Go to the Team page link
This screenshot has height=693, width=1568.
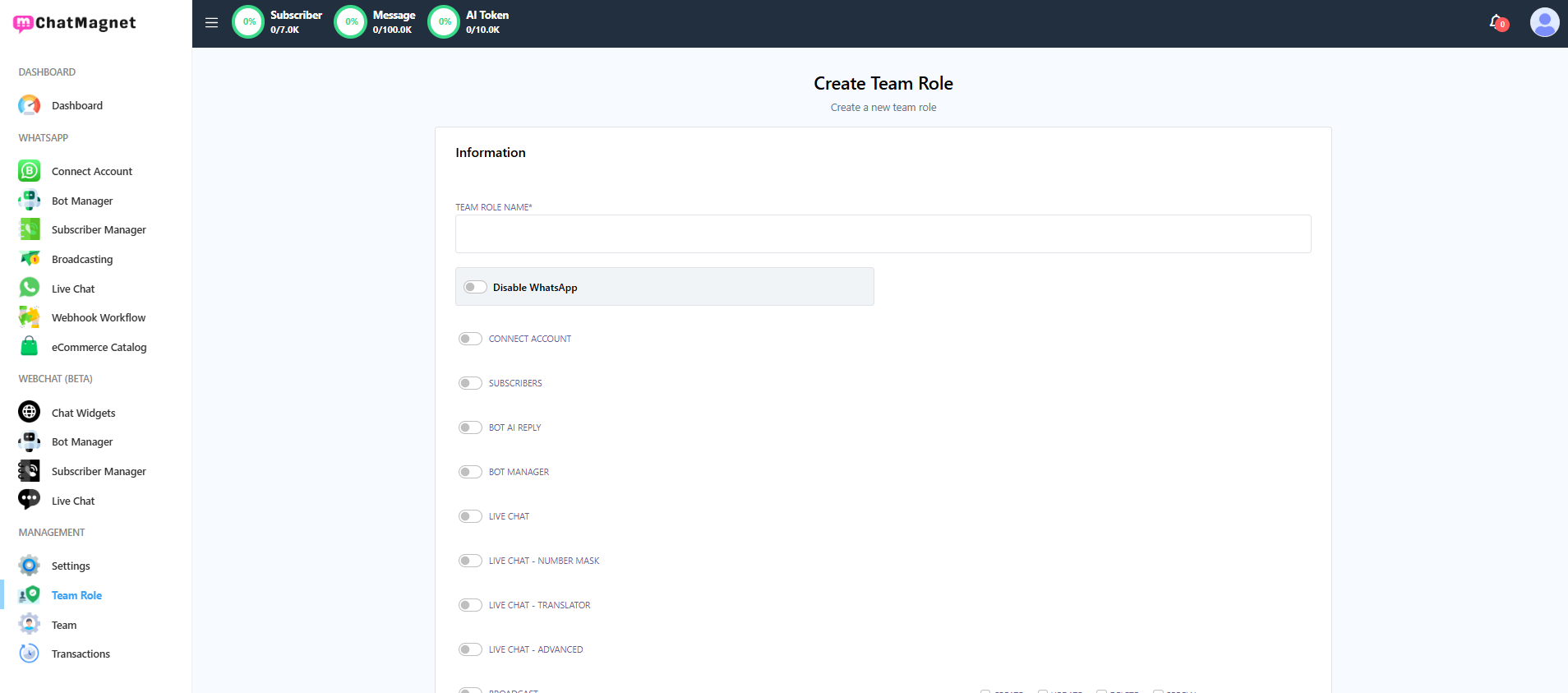(64, 625)
